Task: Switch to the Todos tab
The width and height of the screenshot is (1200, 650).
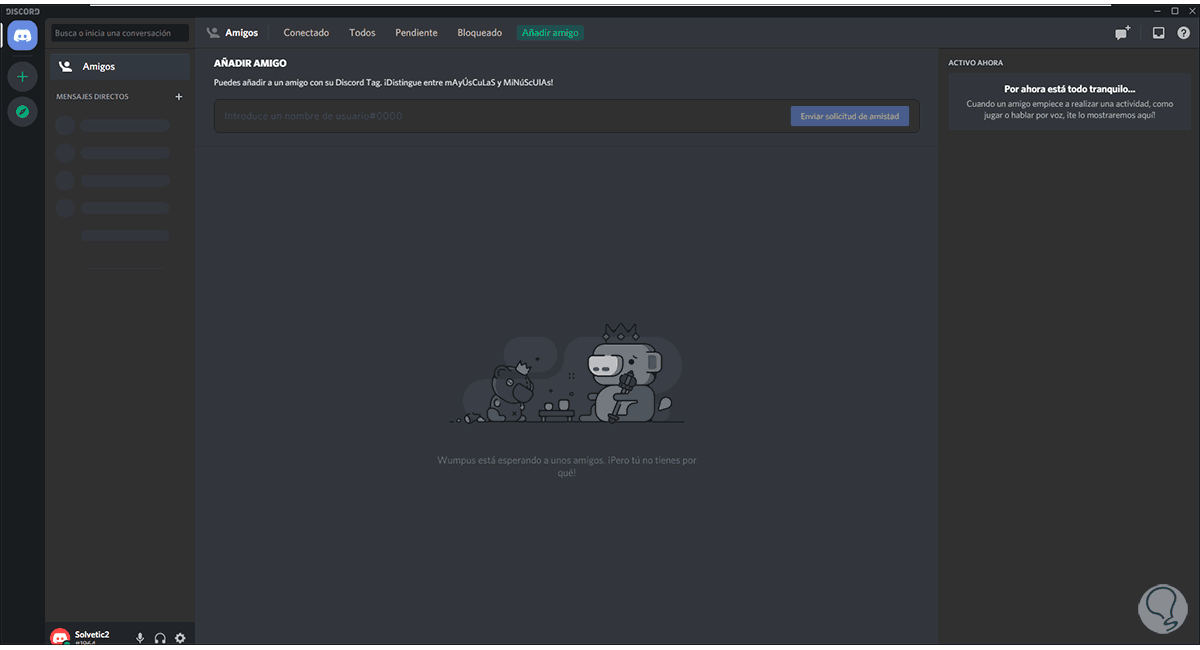Action: click(362, 33)
